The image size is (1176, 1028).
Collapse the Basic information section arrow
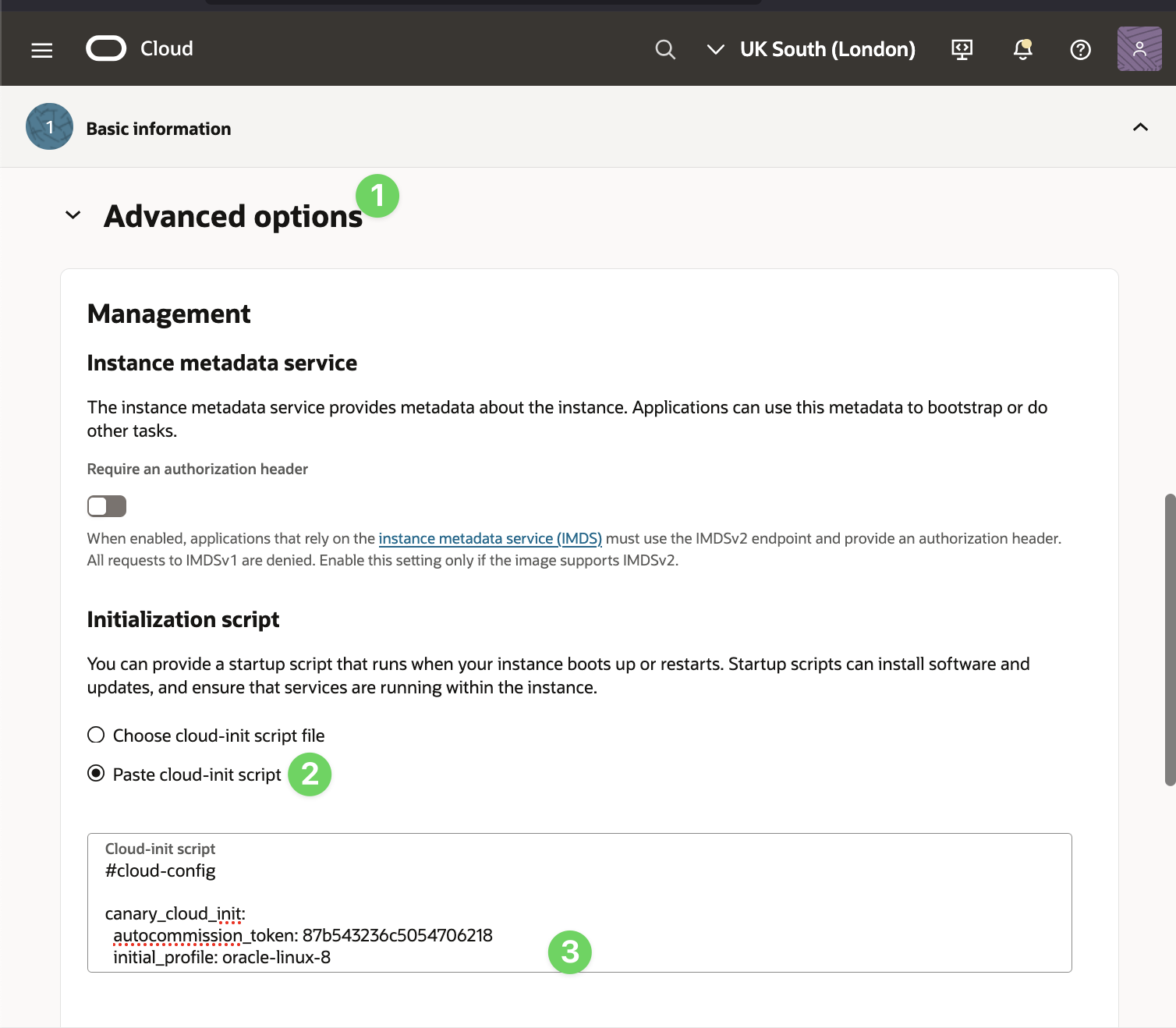1140,127
